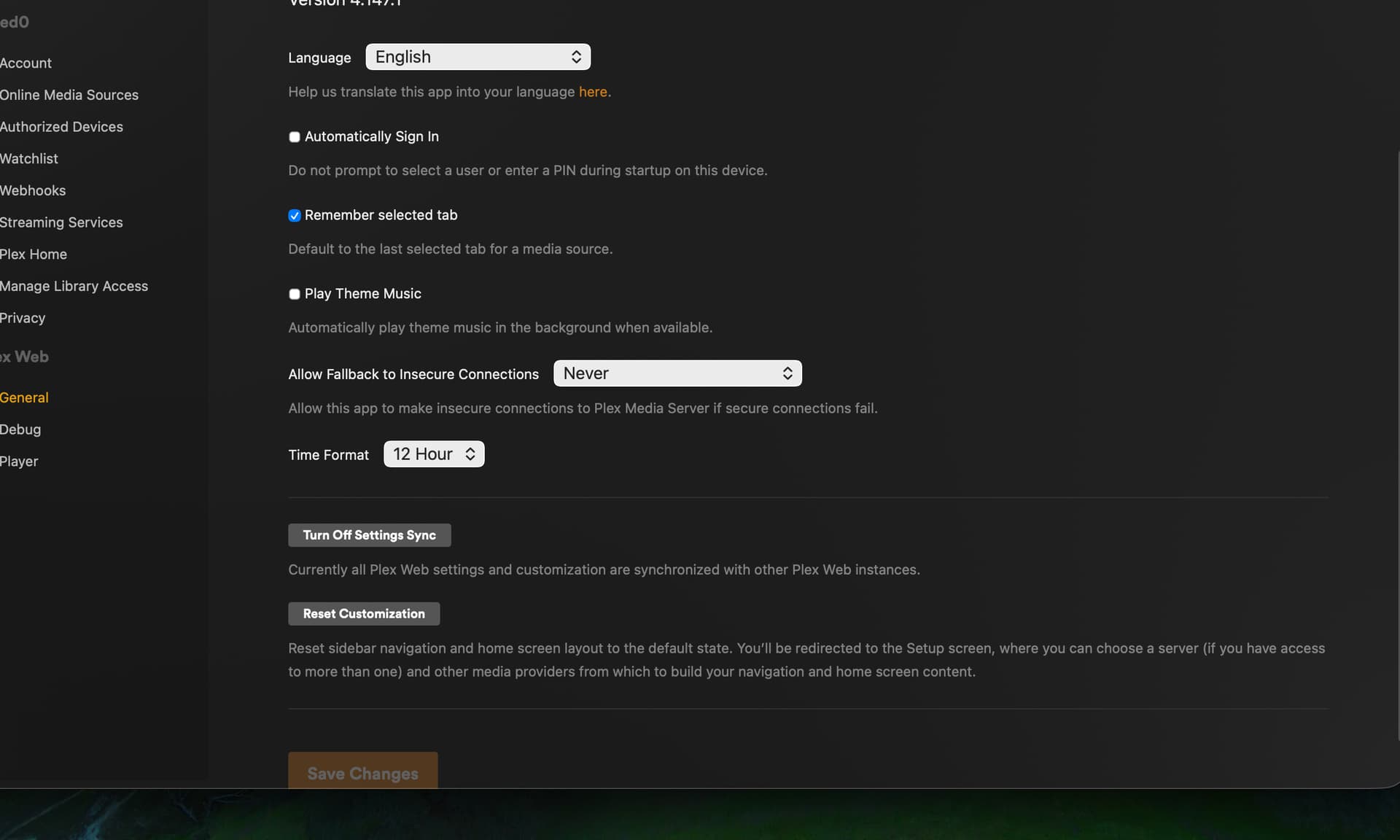Open the Language dropdown
The width and height of the screenshot is (1400, 840).
(478, 57)
